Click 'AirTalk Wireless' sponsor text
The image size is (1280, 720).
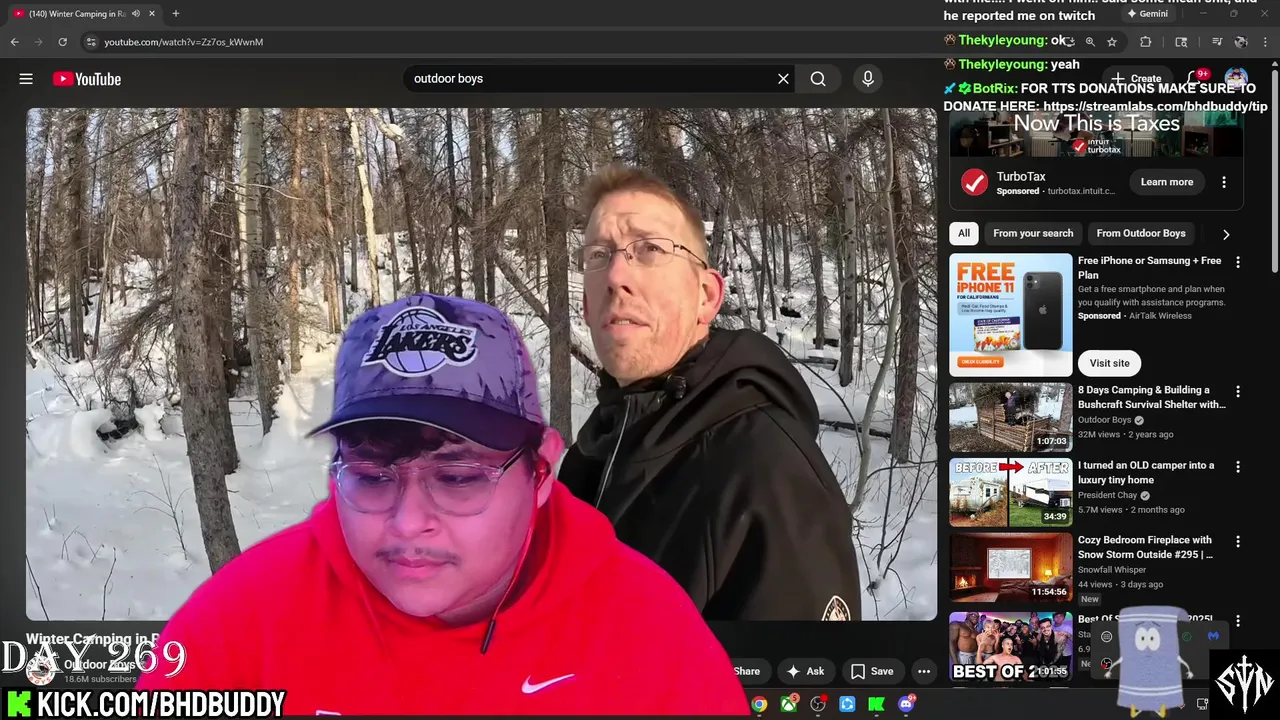(x=1160, y=316)
